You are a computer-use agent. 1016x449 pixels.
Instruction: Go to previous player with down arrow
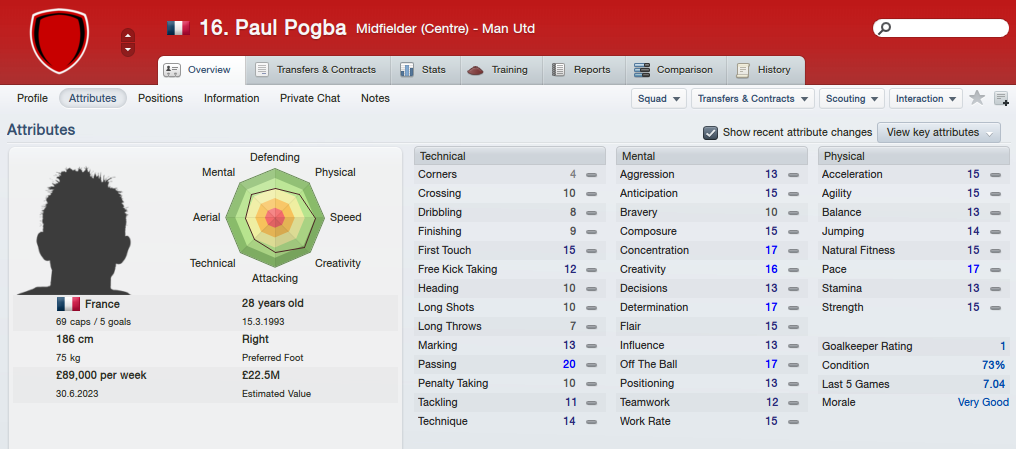(x=128, y=49)
